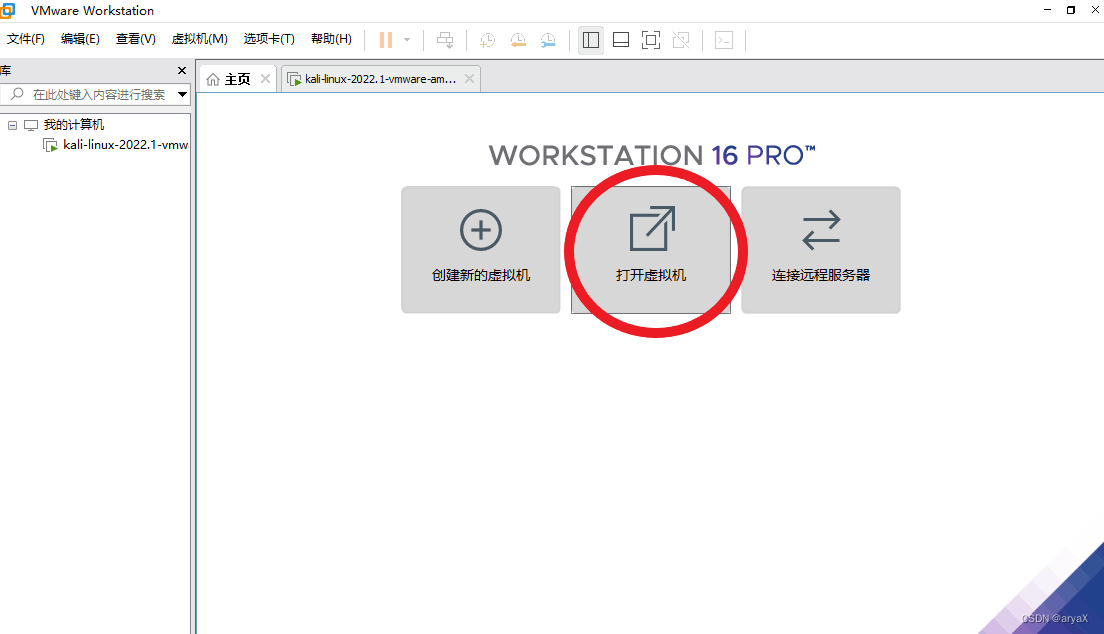Click the full screen mode icon

(651, 40)
